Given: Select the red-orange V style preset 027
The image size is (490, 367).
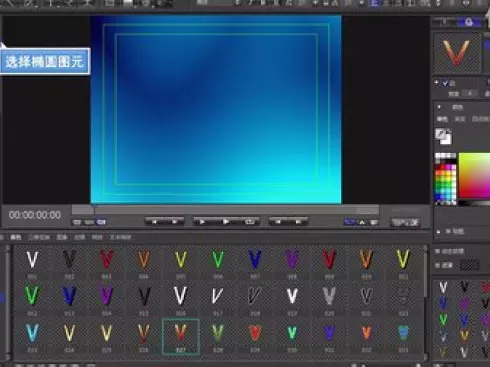Looking at the screenshot, I should click(x=181, y=336).
